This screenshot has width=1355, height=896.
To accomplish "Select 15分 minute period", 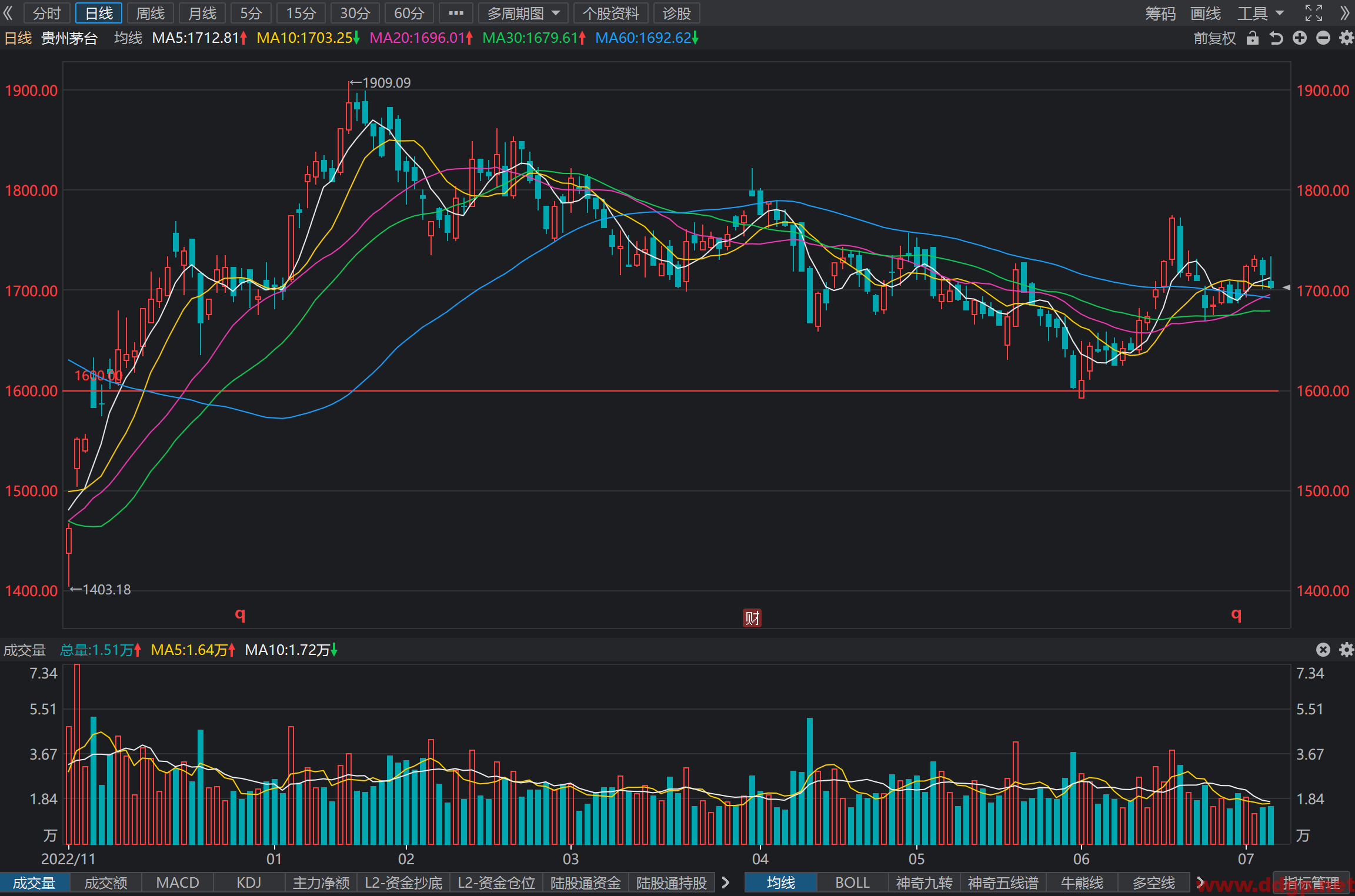I will coord(301,13).
